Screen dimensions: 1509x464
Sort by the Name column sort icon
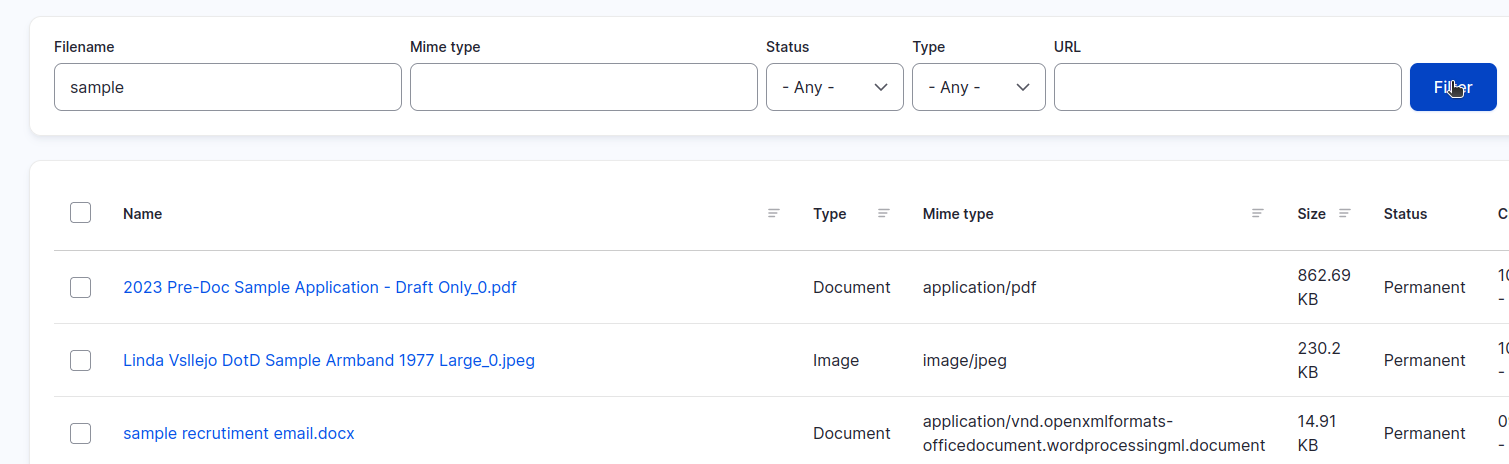(773, 213)
